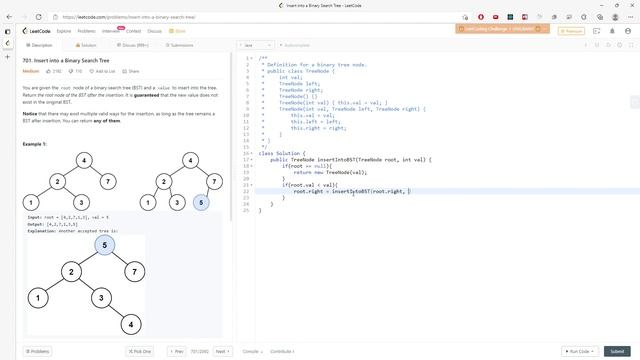This screenshot has width=640, height=360.
Task: Open Store in LeetCode navbar
Action: 178,31
